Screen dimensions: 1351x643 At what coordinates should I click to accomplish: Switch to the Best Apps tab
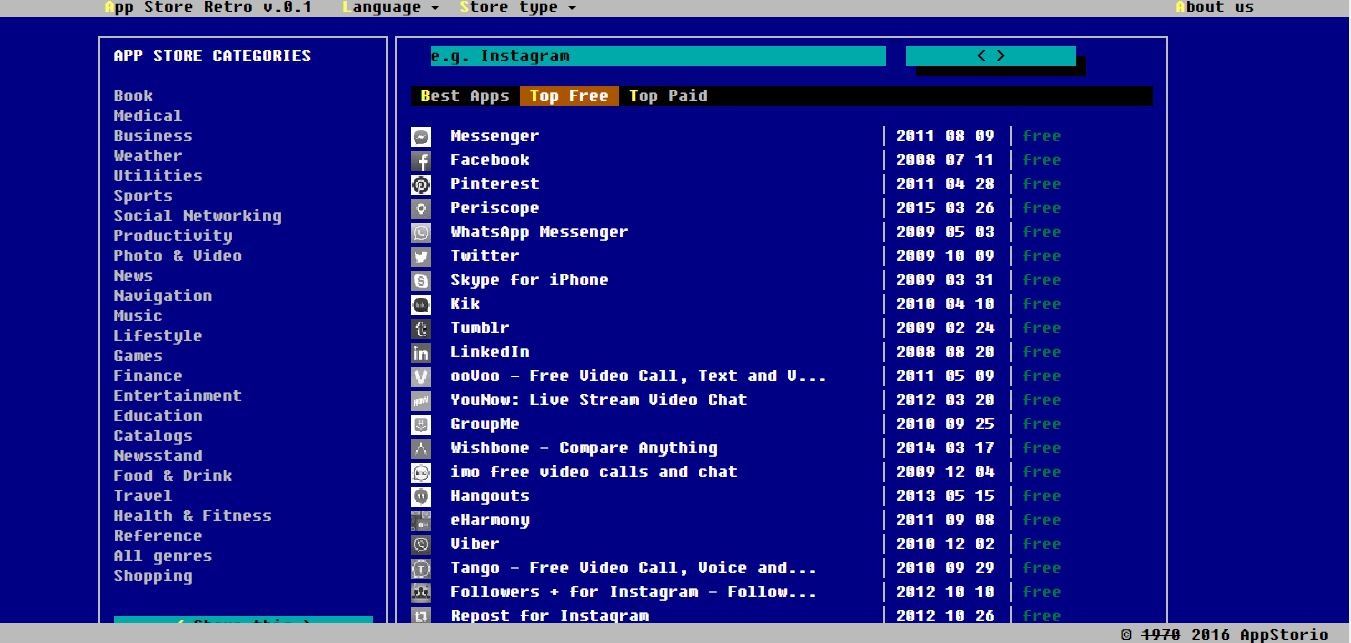(465, 96)
